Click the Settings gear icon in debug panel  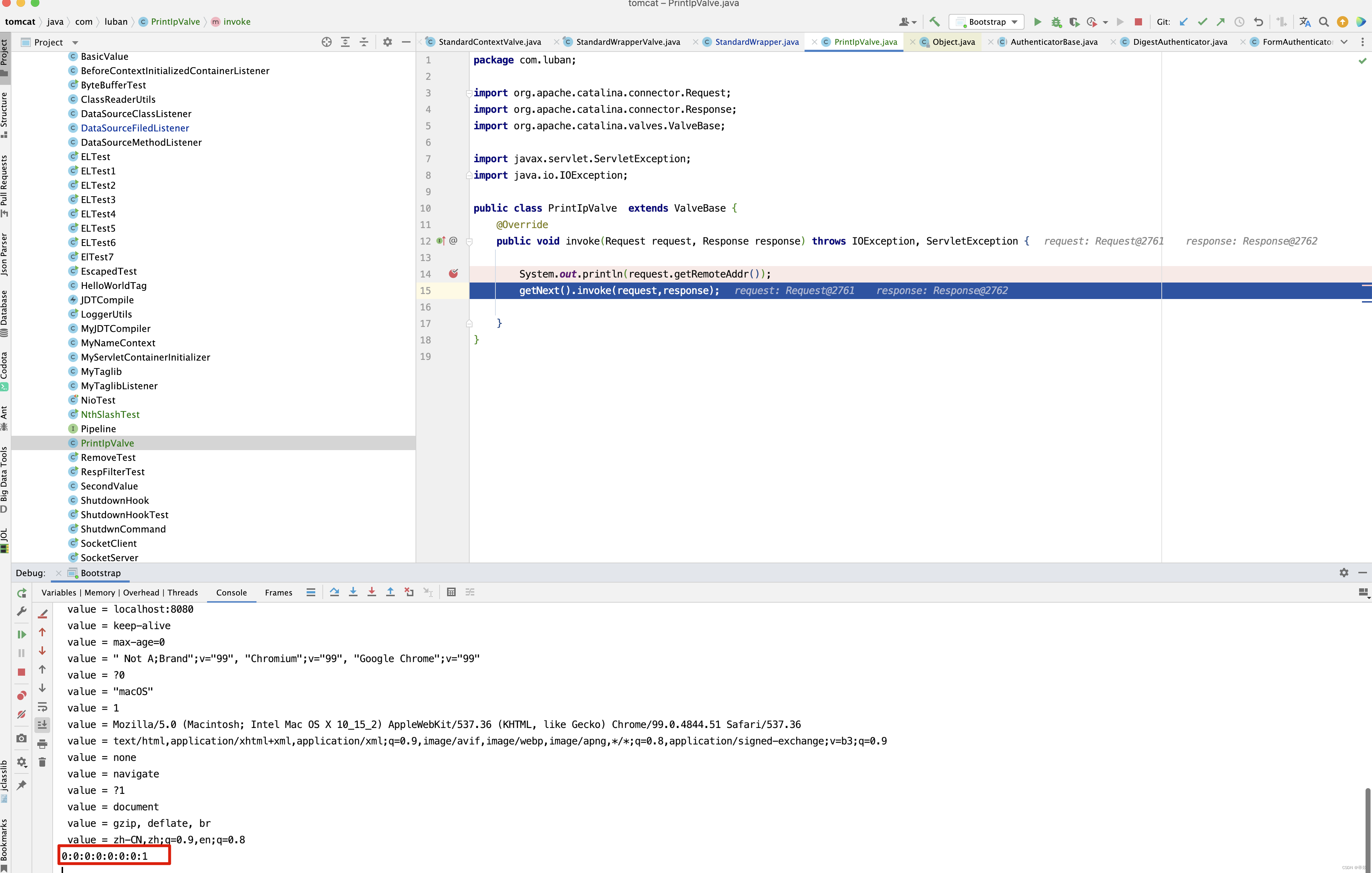(x=1344, y=572)
